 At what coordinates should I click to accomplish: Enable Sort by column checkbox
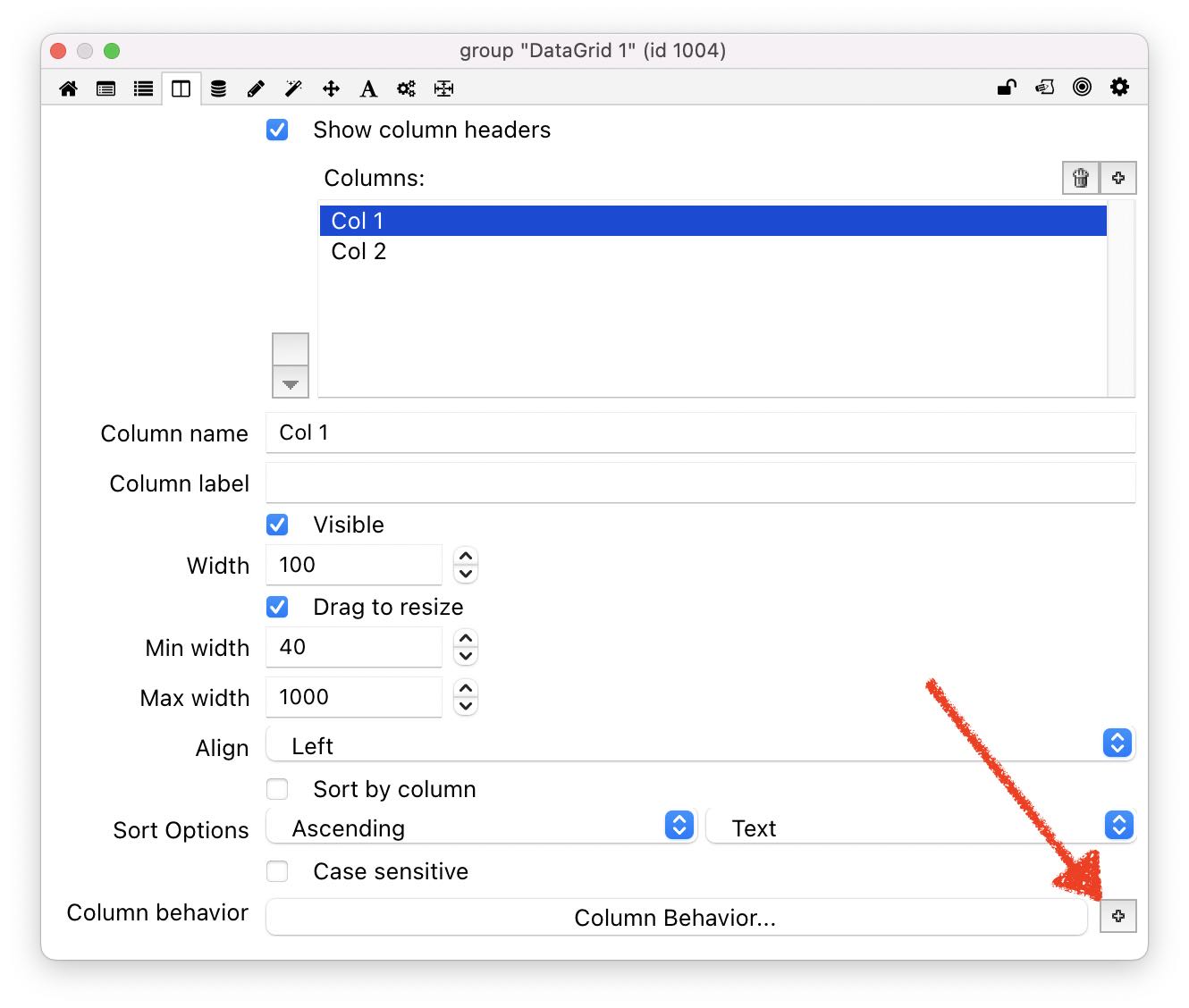277,789
